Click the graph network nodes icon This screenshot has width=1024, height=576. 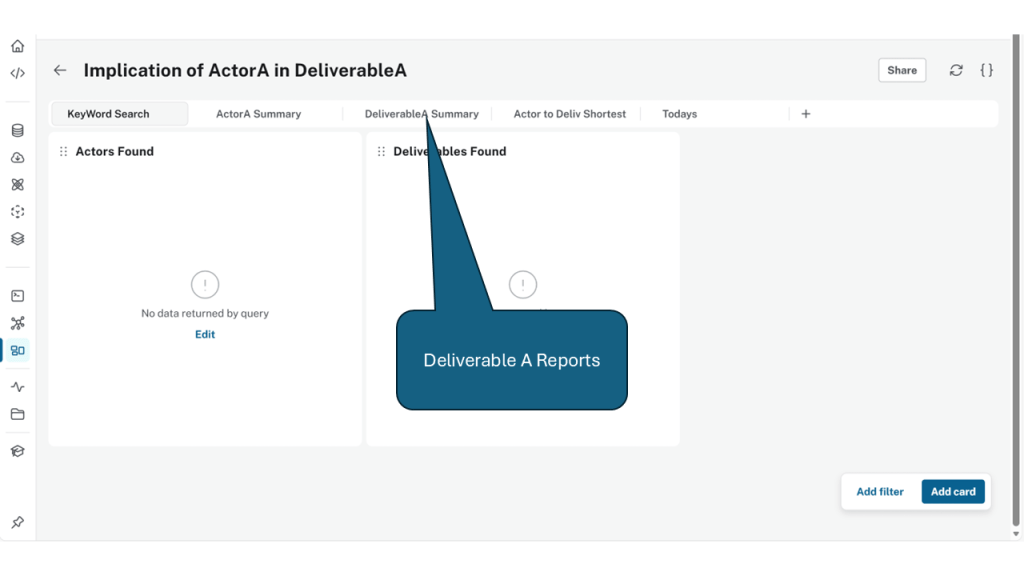click(17, 323)
